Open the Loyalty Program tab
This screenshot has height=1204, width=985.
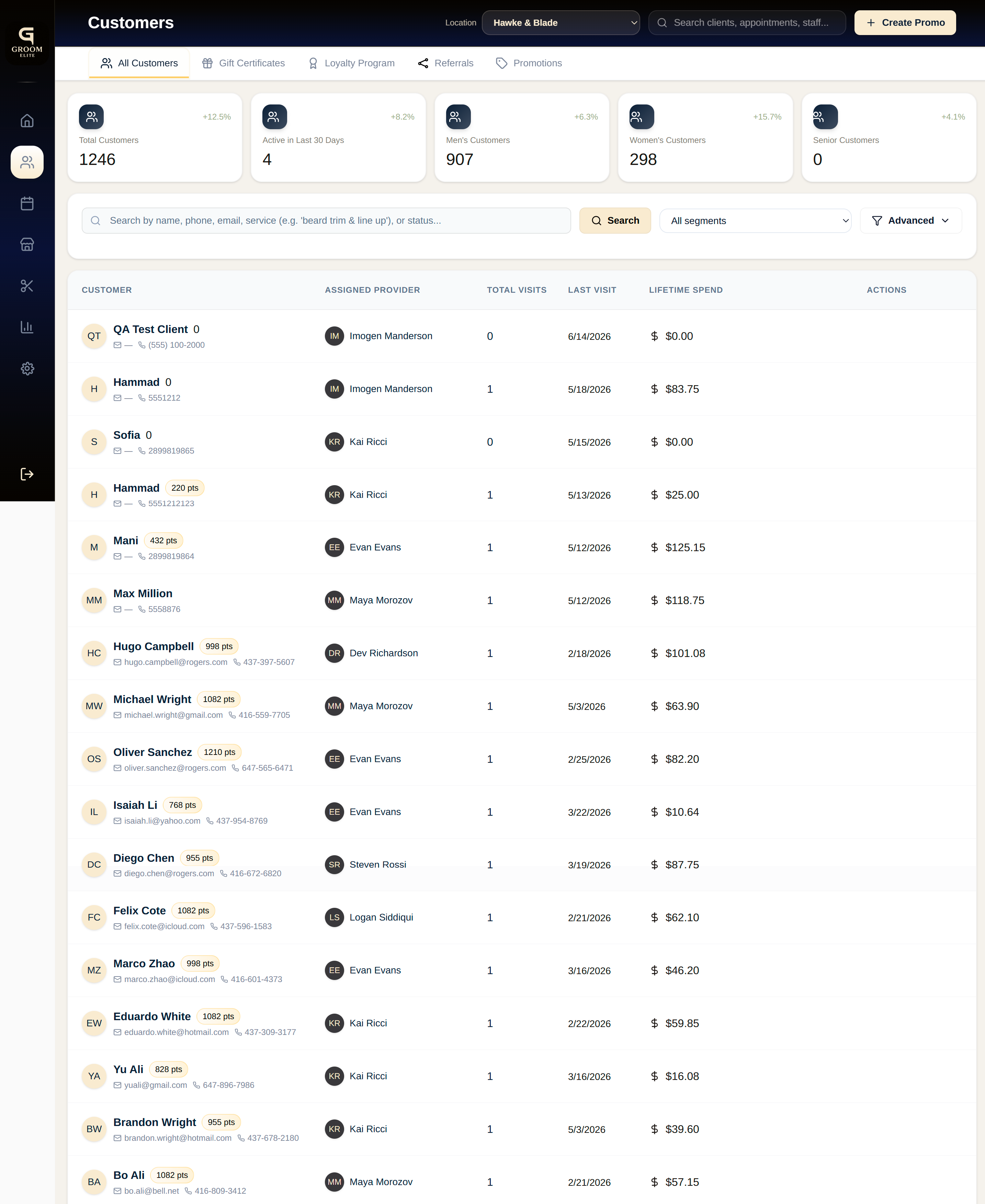(351, 63)
